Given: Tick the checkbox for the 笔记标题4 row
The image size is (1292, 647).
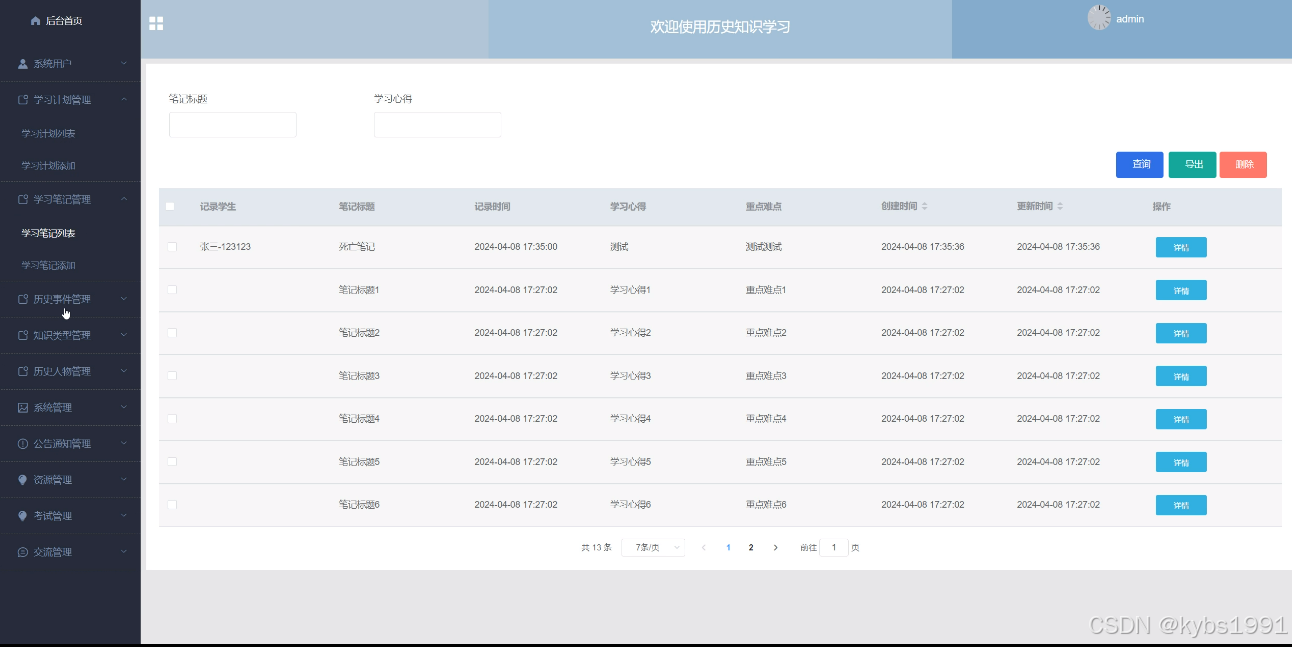Looking at the screenshot, I should [172, 418].
